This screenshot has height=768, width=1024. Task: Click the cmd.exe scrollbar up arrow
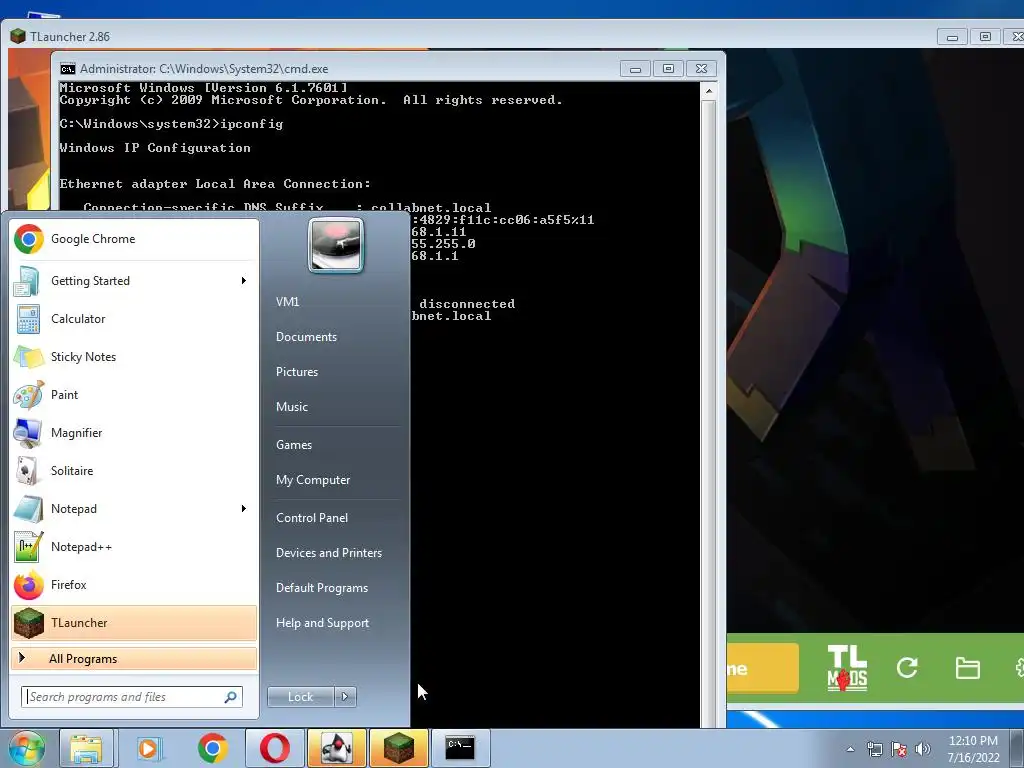[709, 91]
